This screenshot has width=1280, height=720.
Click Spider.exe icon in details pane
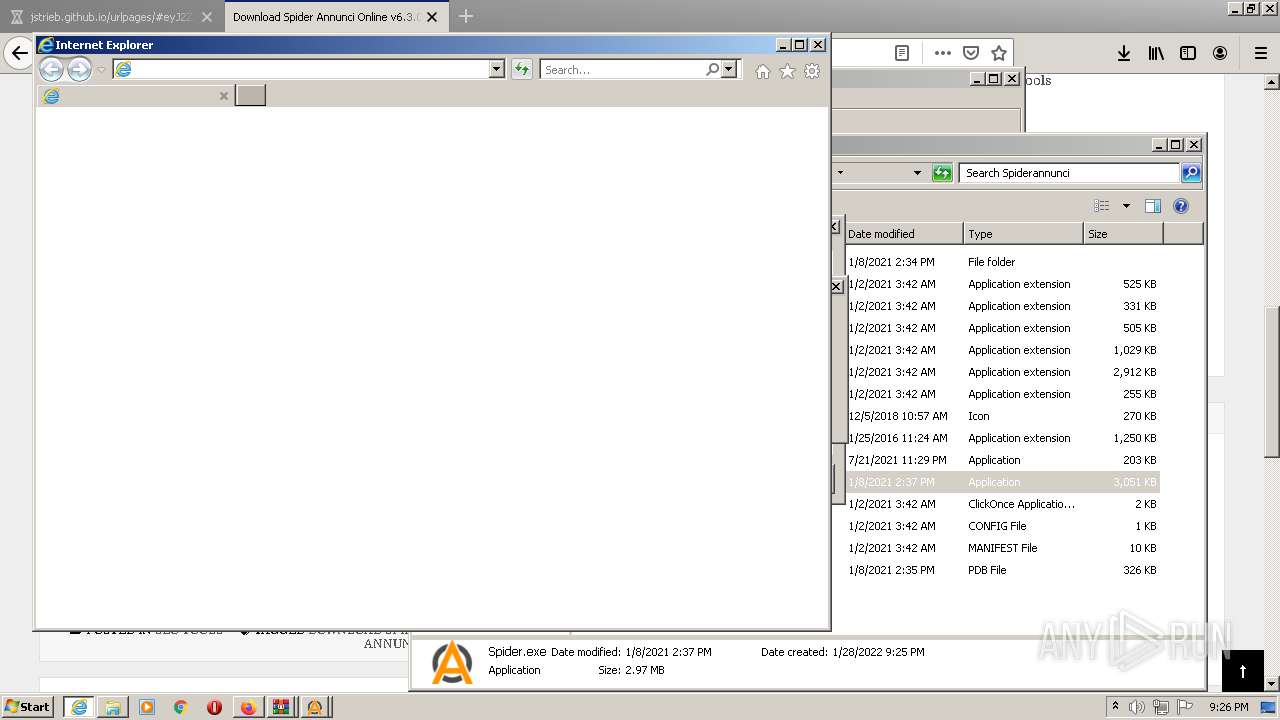[451, 662]
